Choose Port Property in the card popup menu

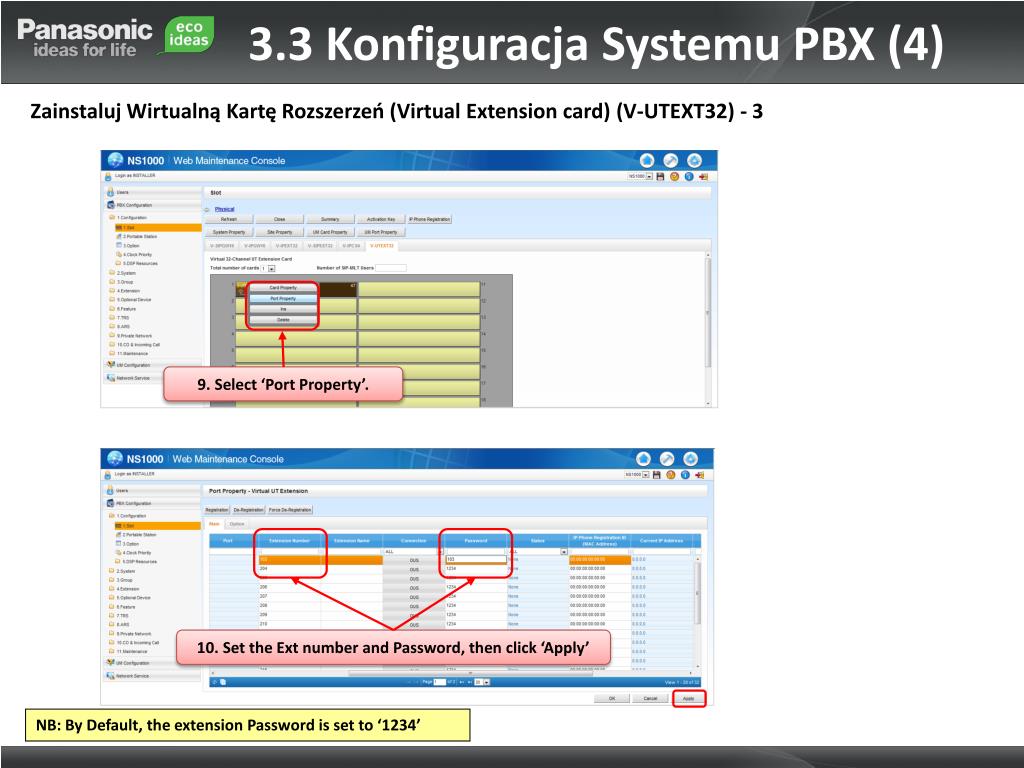pos(283,298)
